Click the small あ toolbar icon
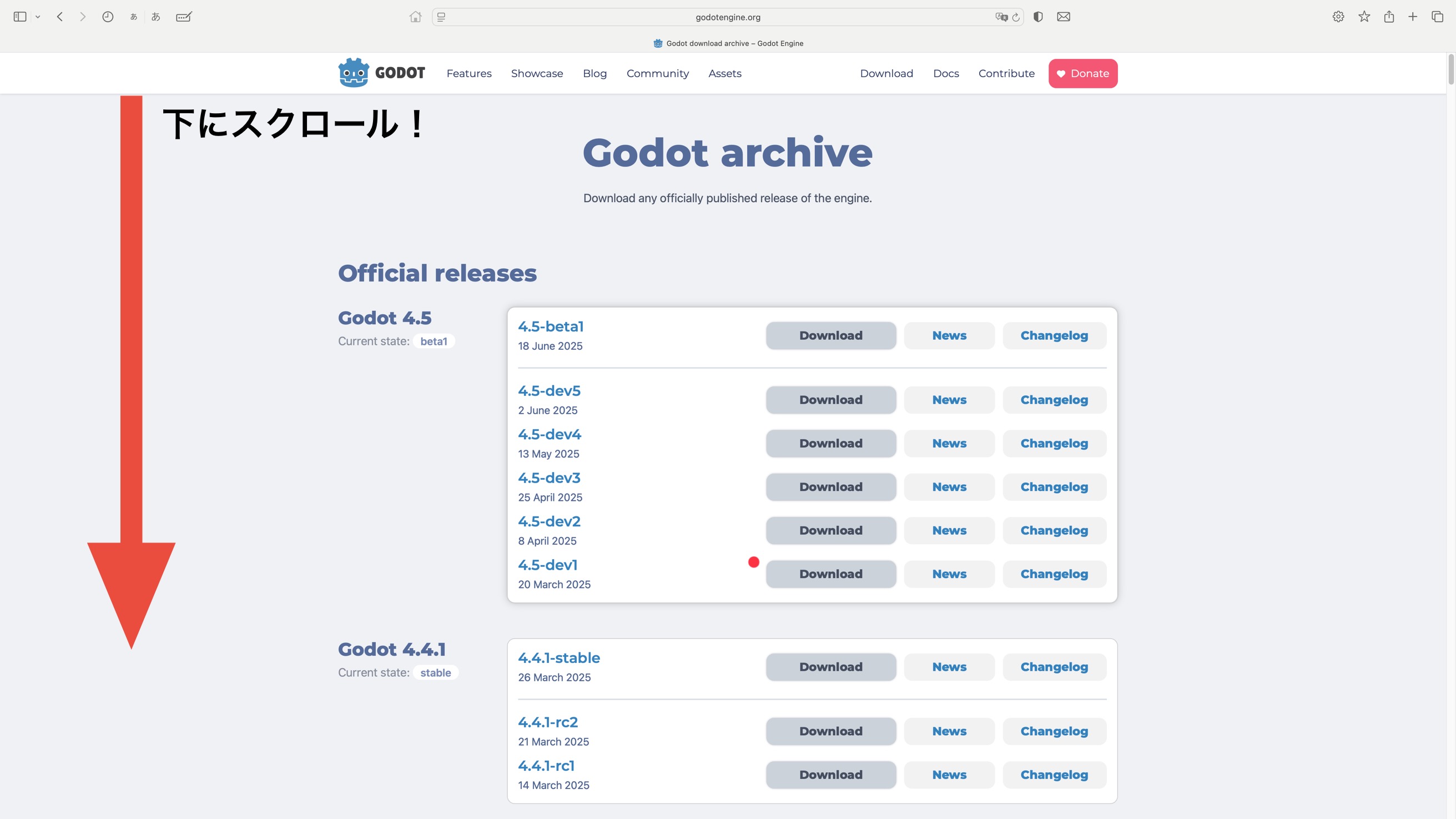1456x819 pixels. tap(133, 17)
